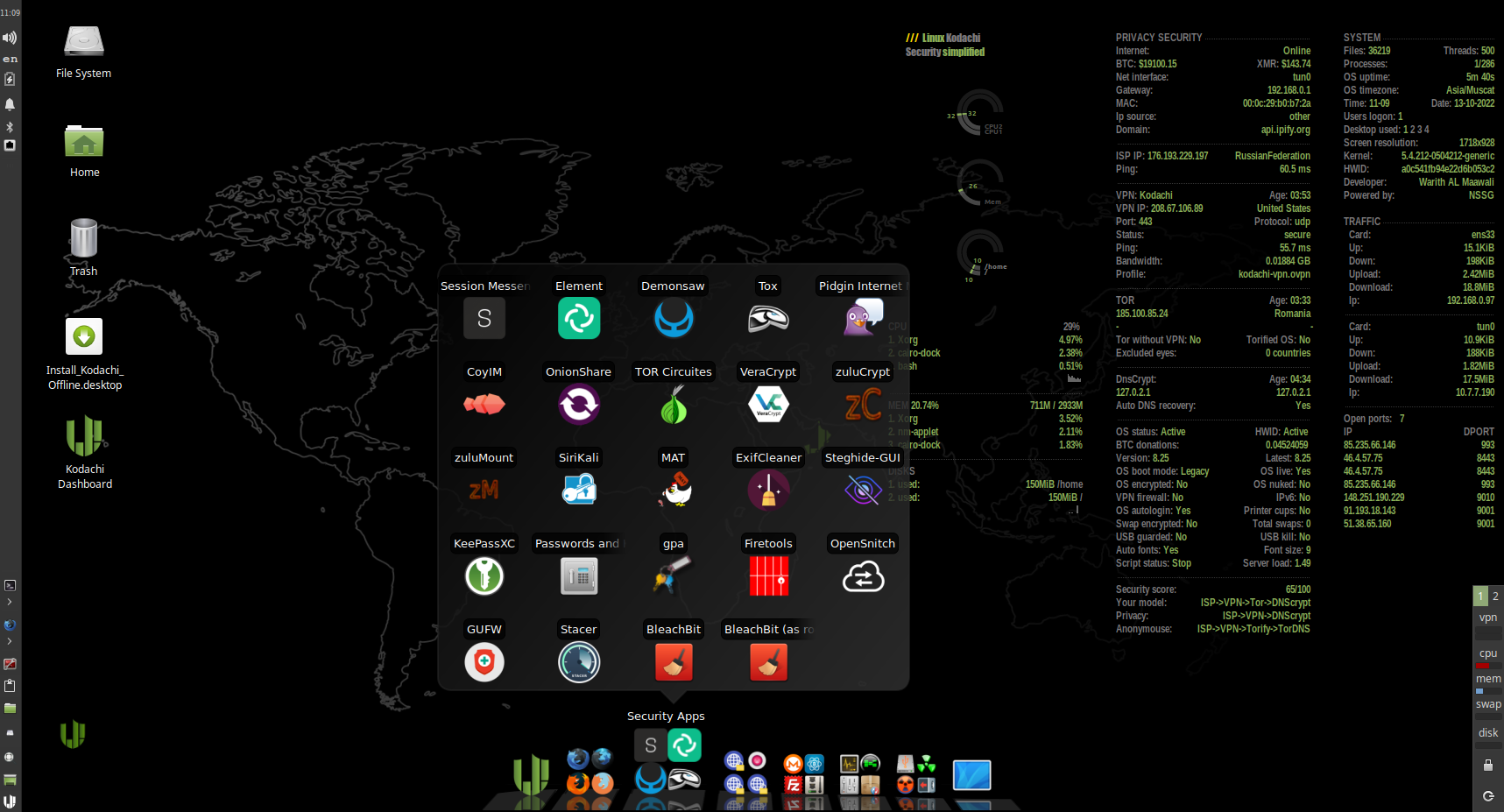Launch Steghide-GUI
Image resolution: width=1504 pixels, height=812 pixels.
[x=863, y=490]
